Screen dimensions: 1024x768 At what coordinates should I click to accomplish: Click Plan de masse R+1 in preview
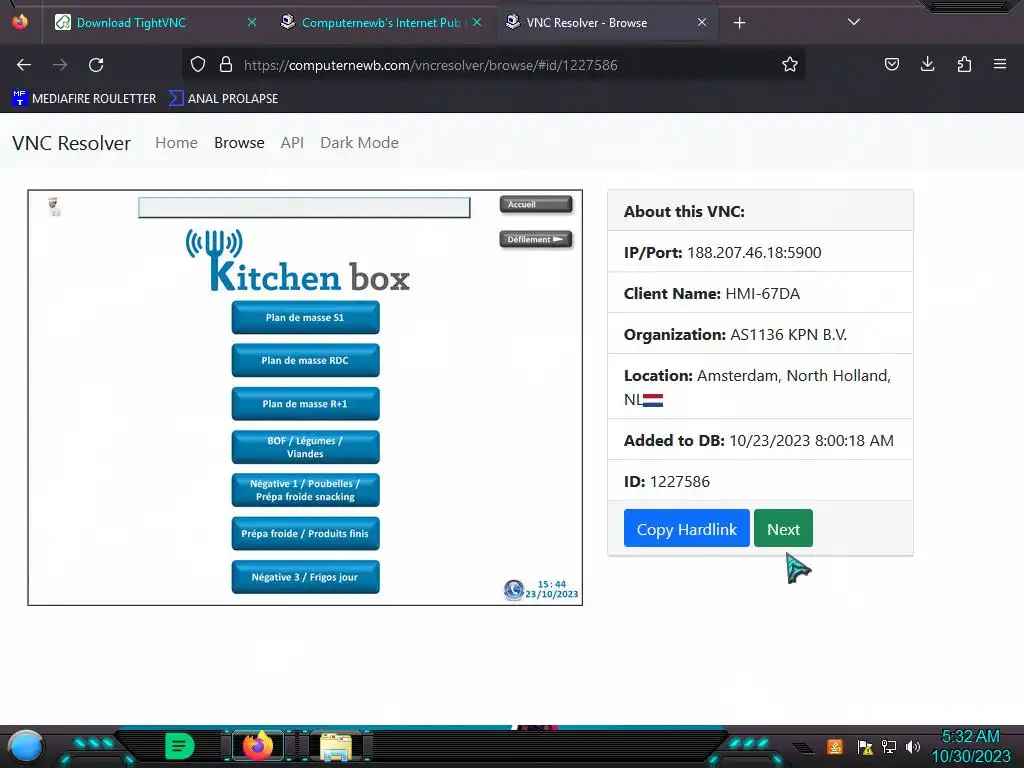306,404
